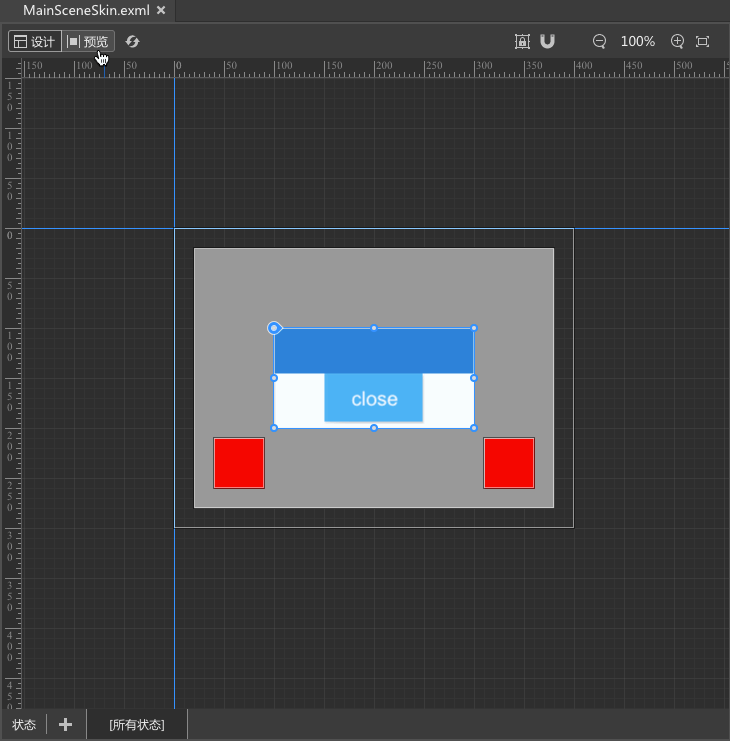This screenshot has height=741, width=730.
Task: Click the top-right resize handle
Action: (x=474, y=328)
